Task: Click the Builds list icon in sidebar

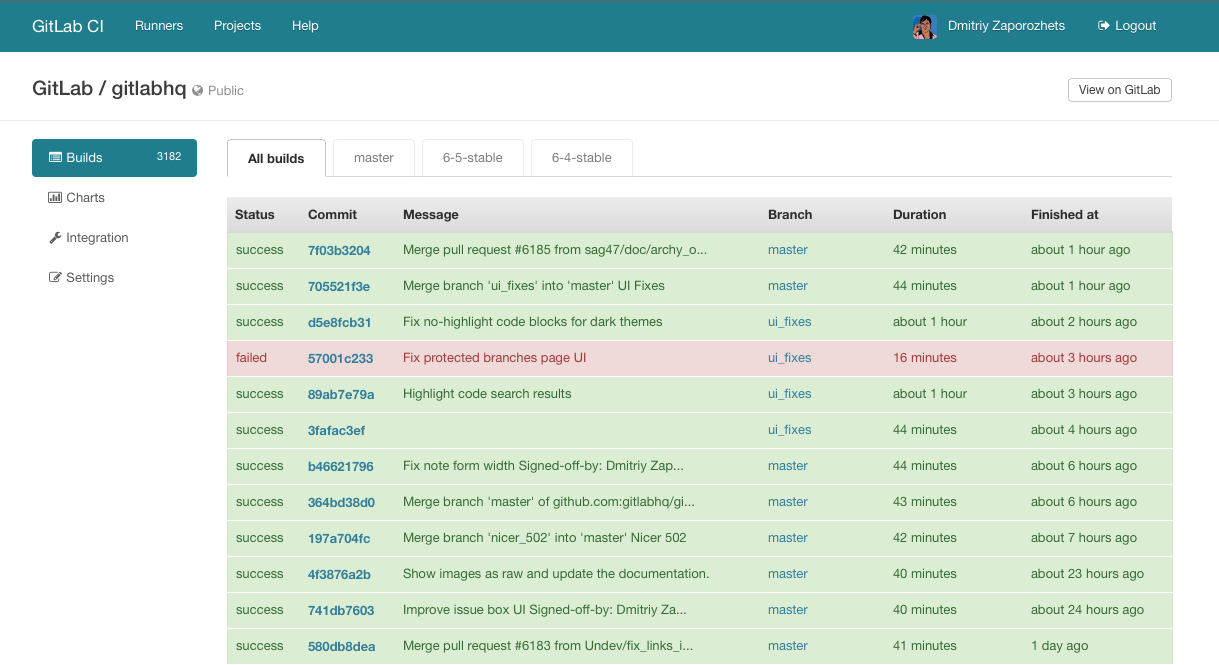Action: pos(56,158)
